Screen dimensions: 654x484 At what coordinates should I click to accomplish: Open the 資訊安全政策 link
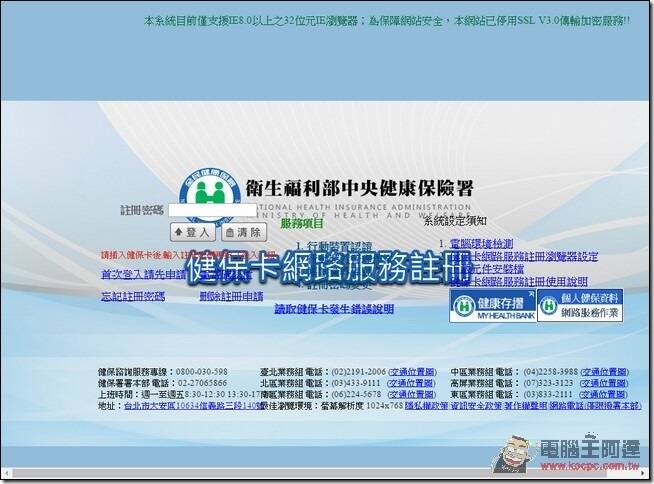476,406
